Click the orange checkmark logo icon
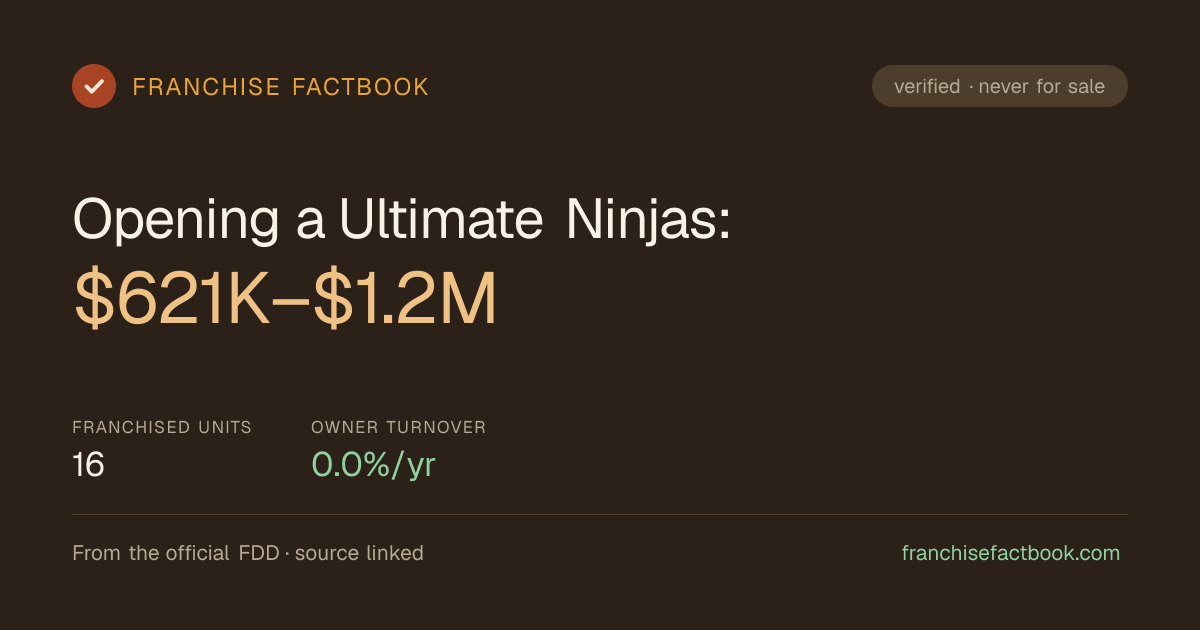 [x=94, y=86]
